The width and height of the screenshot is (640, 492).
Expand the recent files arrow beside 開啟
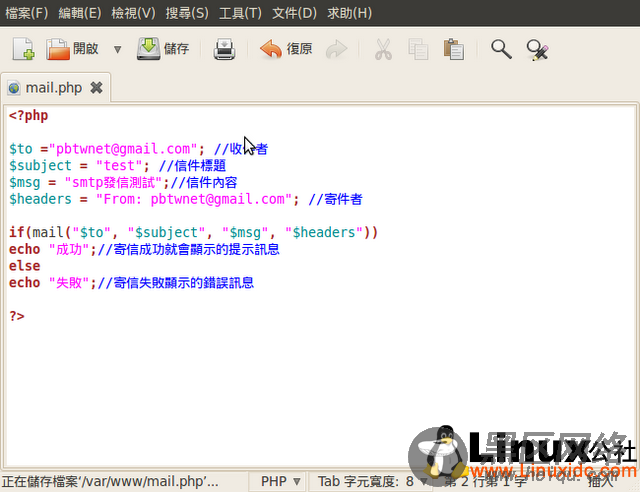click(x=118, y=49)
